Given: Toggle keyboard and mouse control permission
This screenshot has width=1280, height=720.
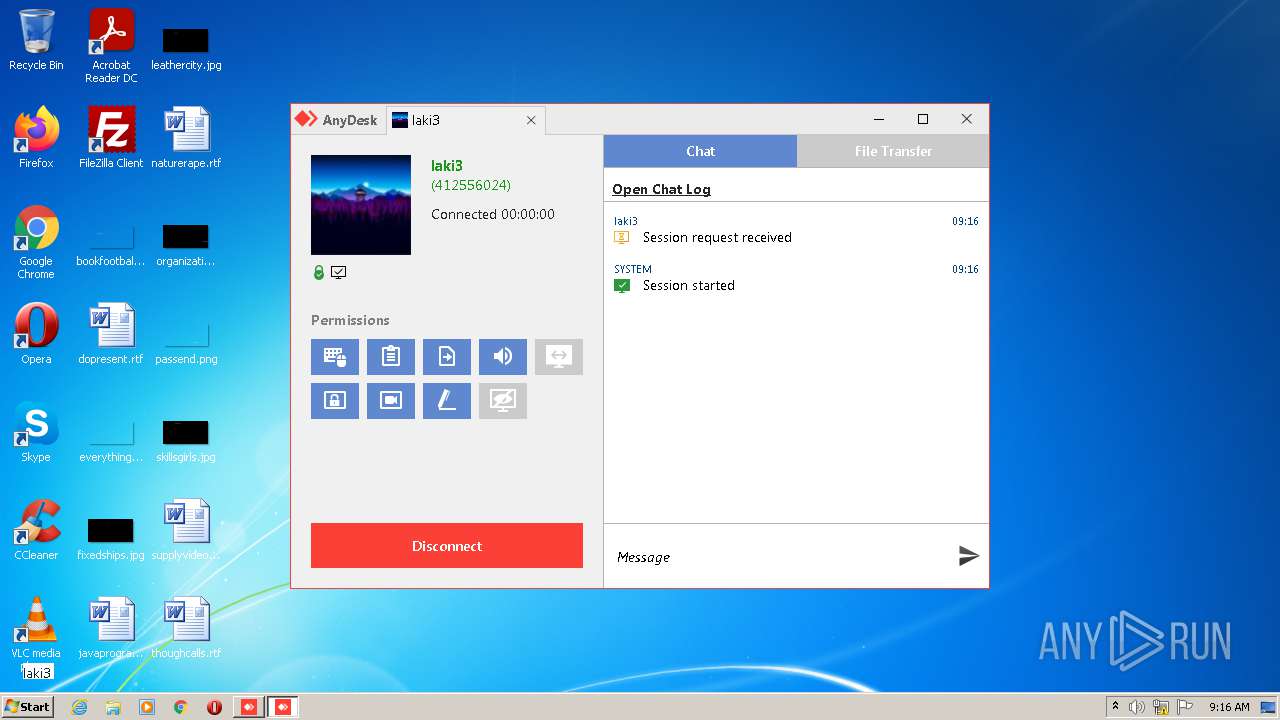Looking at the screenshot, I should [x=335, y=357].
